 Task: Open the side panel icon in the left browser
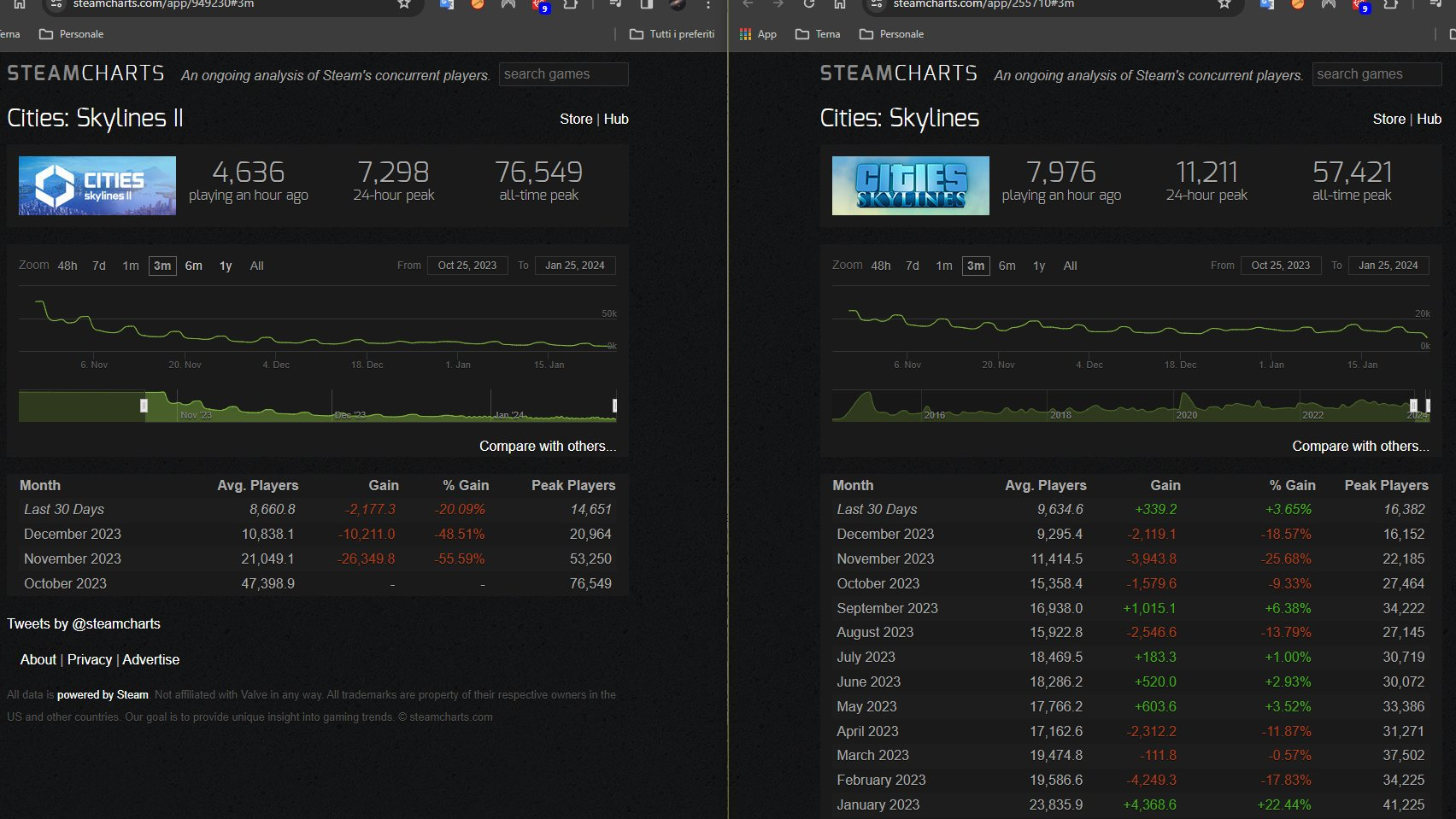click(647, 4)
